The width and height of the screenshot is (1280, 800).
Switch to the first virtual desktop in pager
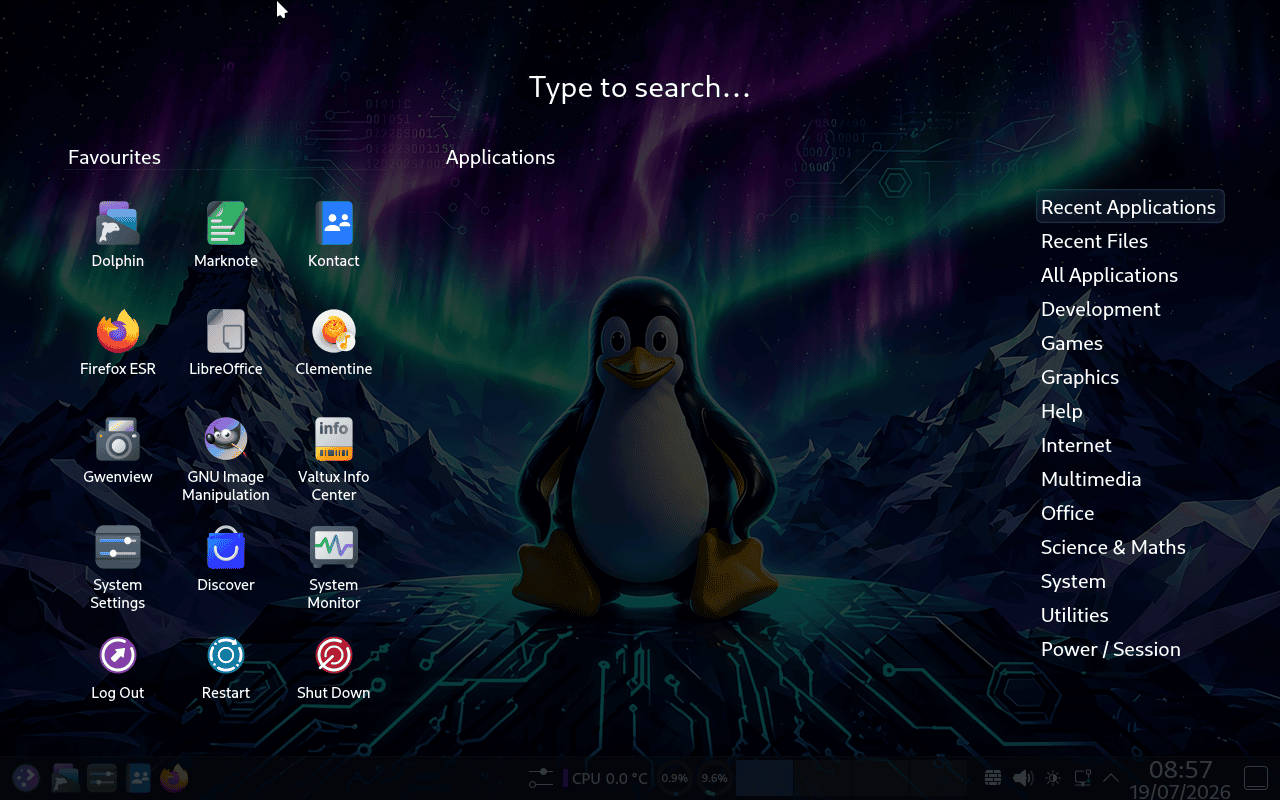[764, 778]
